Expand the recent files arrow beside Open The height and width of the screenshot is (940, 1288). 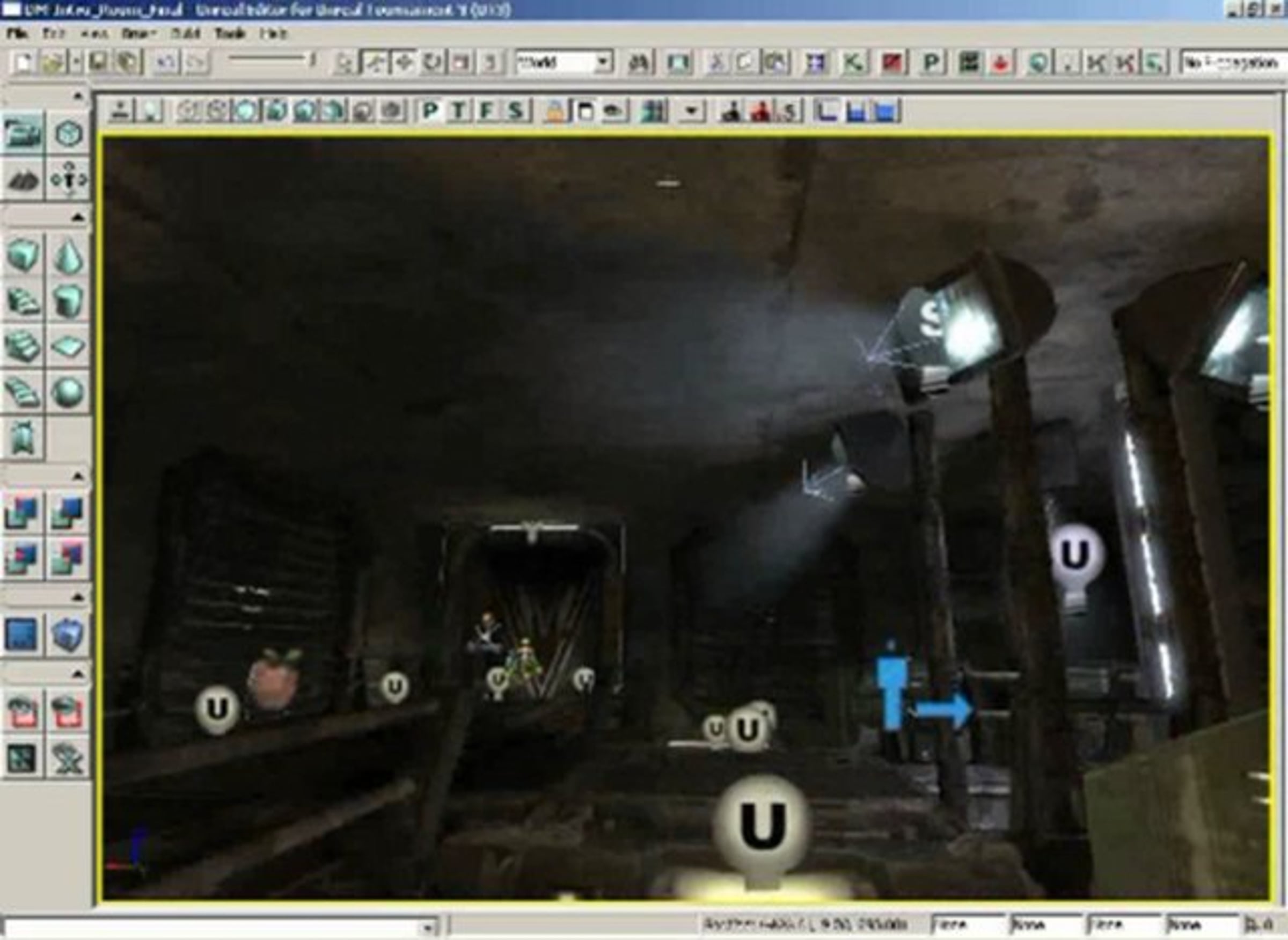(x=76, y=63)
